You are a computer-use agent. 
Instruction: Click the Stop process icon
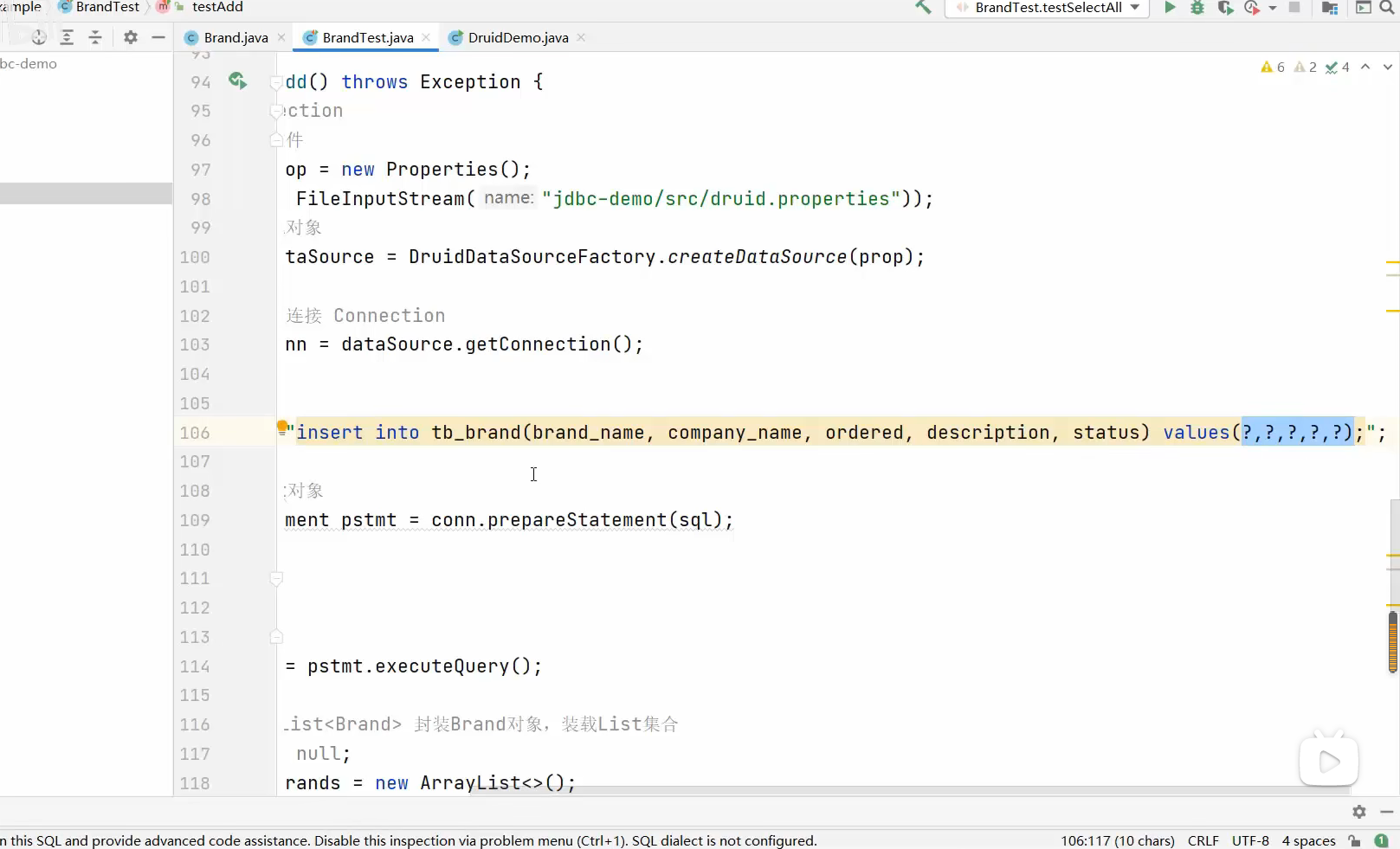click(1294, 8)
